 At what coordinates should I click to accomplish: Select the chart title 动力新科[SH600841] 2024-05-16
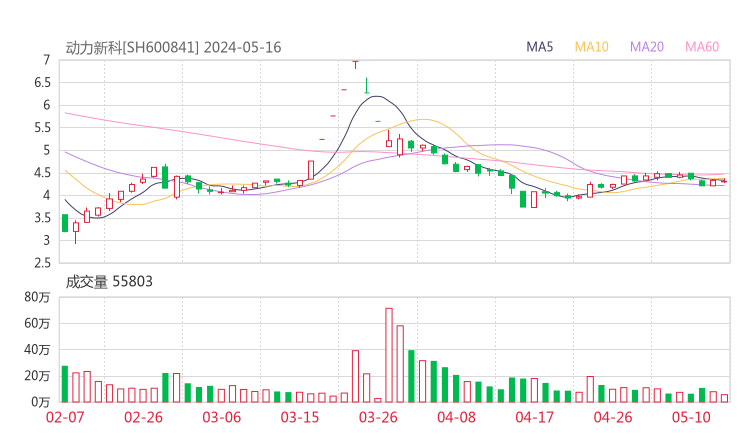[x=173, y=48]
